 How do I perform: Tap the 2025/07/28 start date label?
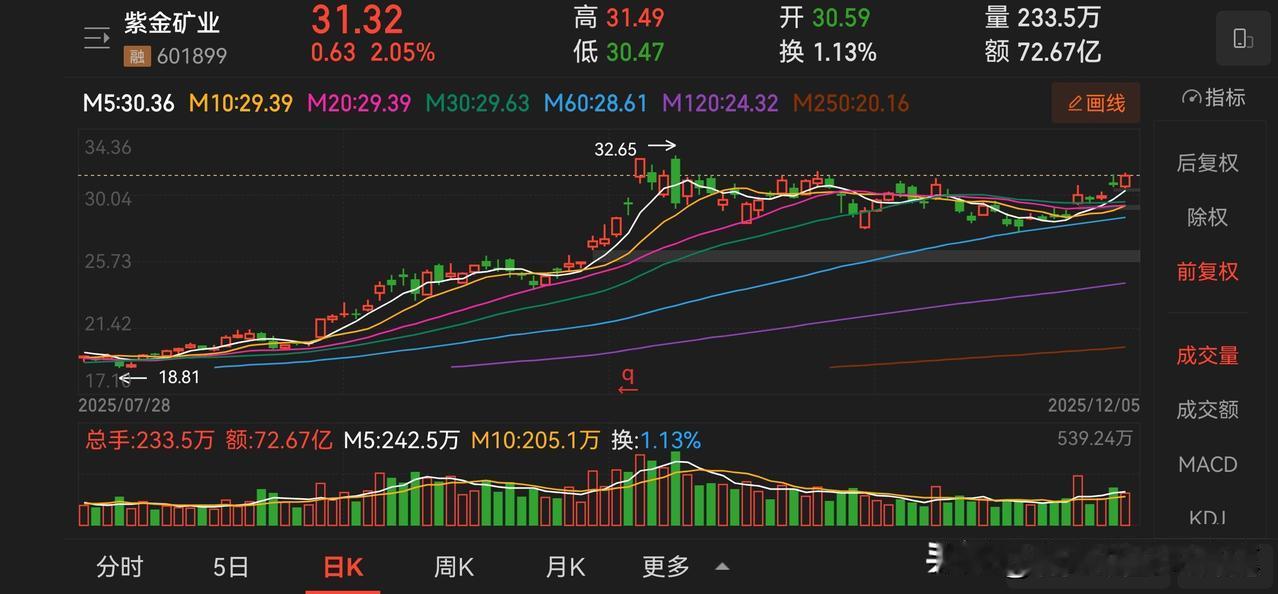[x=123, y=406]
